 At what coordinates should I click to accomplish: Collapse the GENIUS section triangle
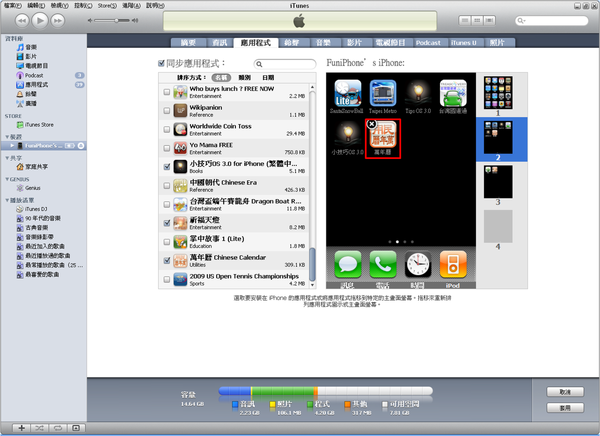click(7, 179)
